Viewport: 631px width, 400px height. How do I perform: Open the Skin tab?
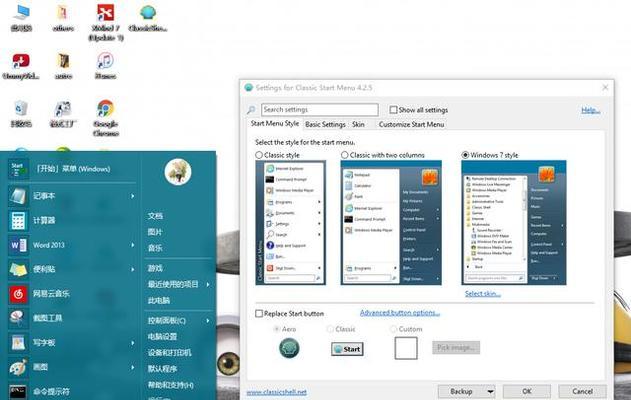tap(358, 124)
